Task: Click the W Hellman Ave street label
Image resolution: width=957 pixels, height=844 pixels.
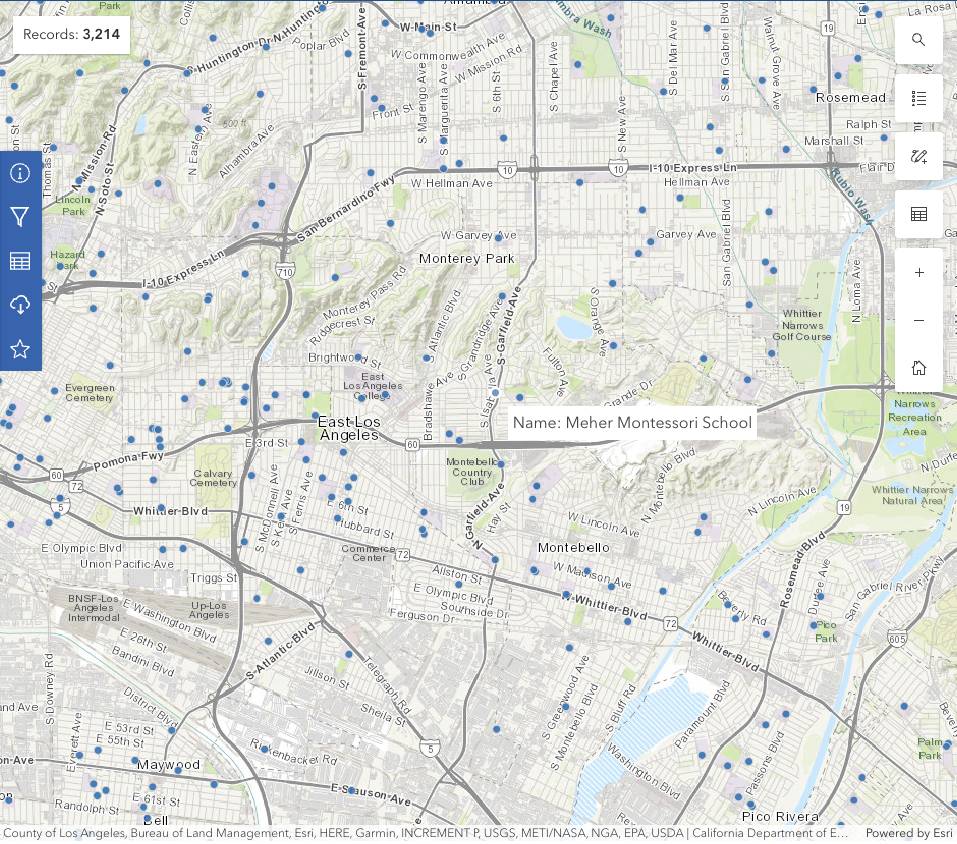Action: point(452,183)
